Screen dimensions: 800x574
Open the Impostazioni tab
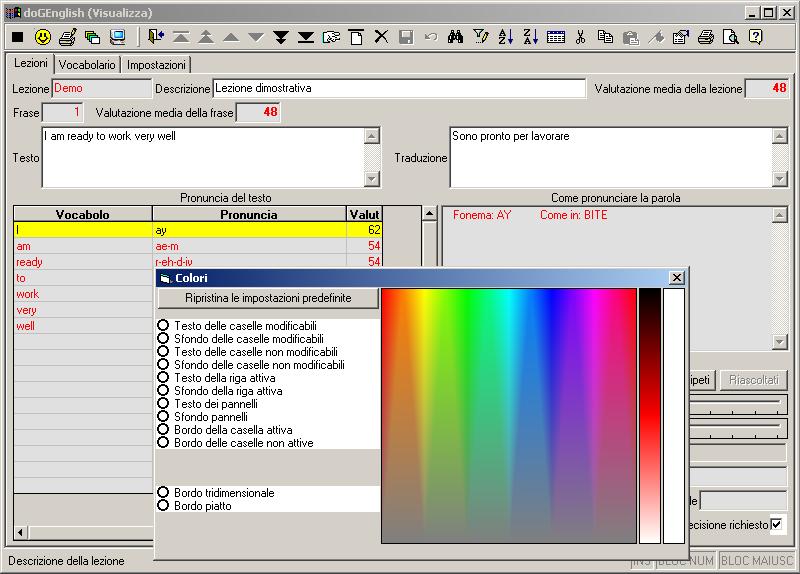pyautogui.click(x=156, y=65)
